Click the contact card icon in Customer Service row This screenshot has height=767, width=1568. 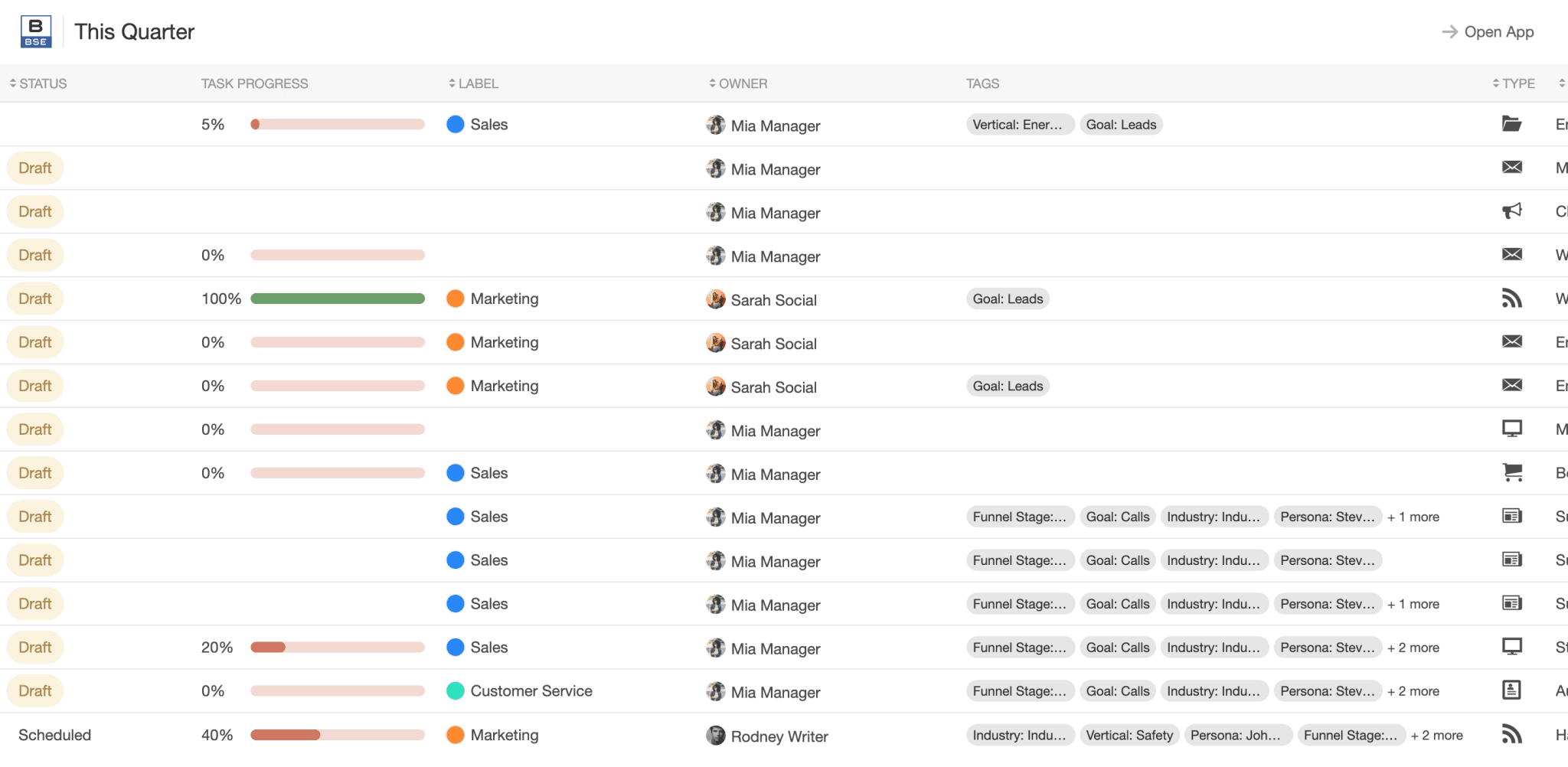tap(1511, 690)
